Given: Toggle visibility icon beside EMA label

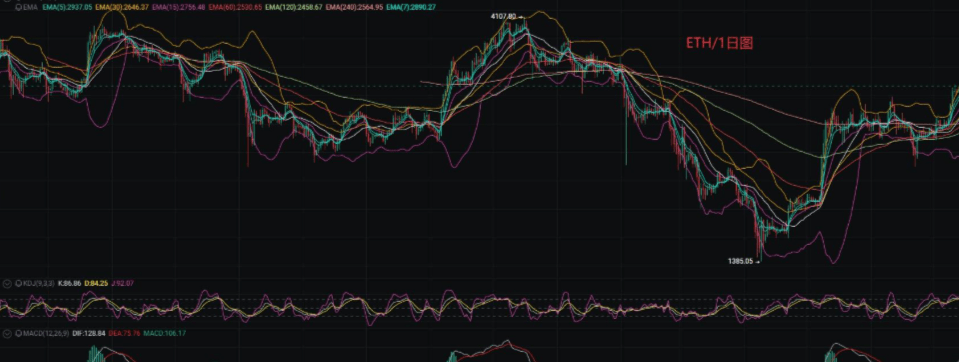Looking at the screenshot, I should 18,7.
